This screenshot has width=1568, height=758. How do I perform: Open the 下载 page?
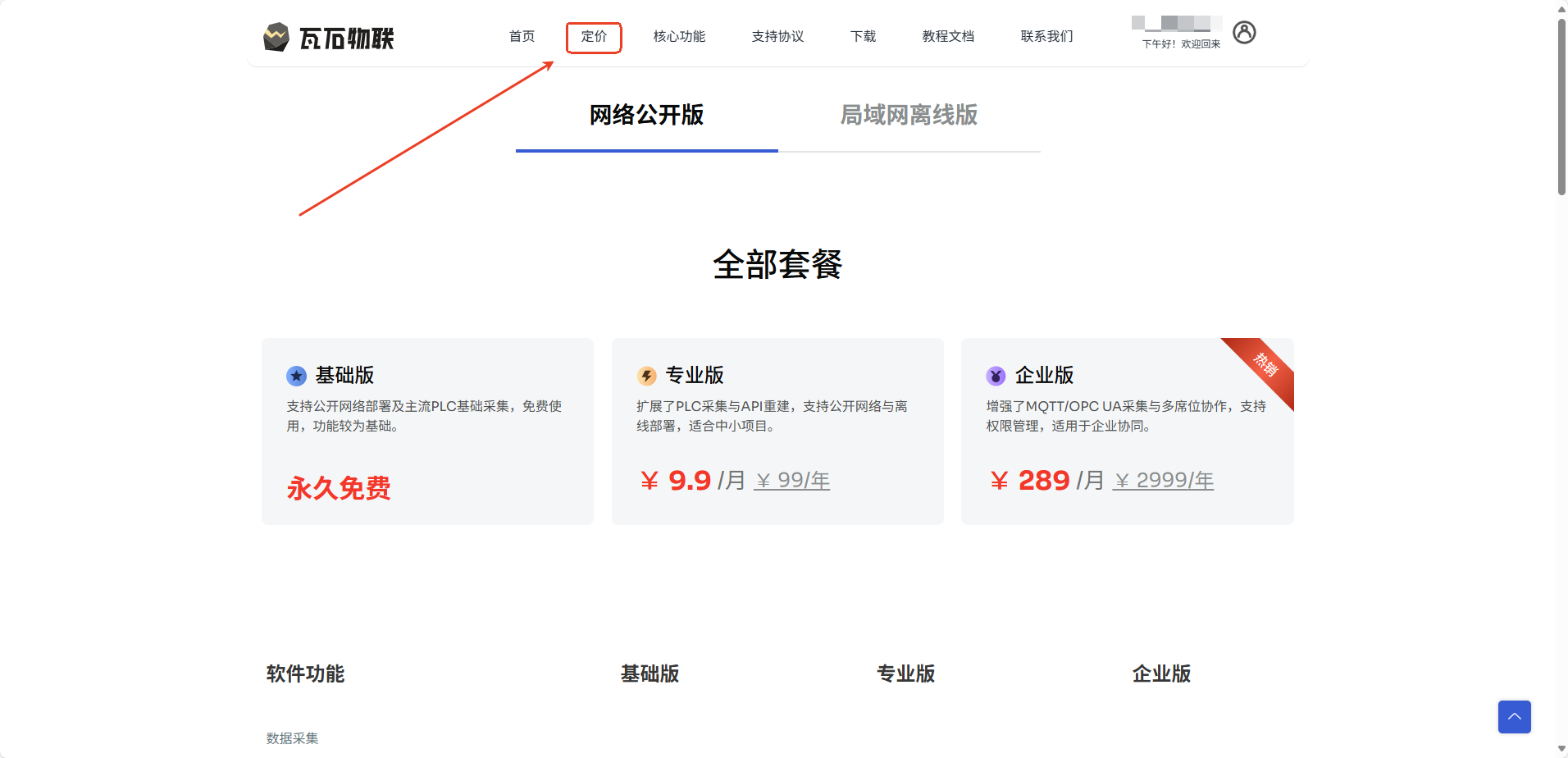point(863,37)
